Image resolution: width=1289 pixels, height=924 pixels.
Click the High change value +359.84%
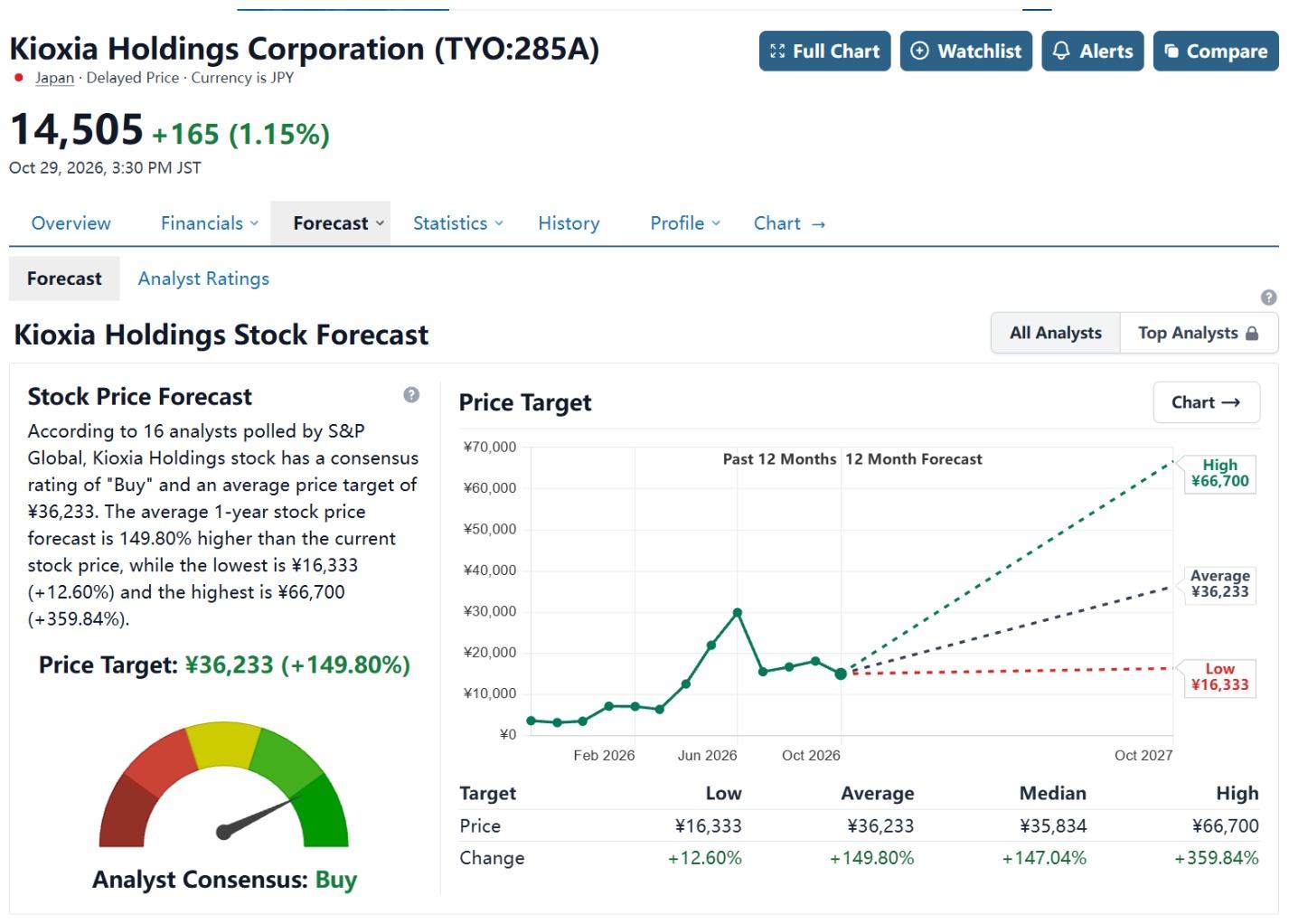[x=1216, y=858]
